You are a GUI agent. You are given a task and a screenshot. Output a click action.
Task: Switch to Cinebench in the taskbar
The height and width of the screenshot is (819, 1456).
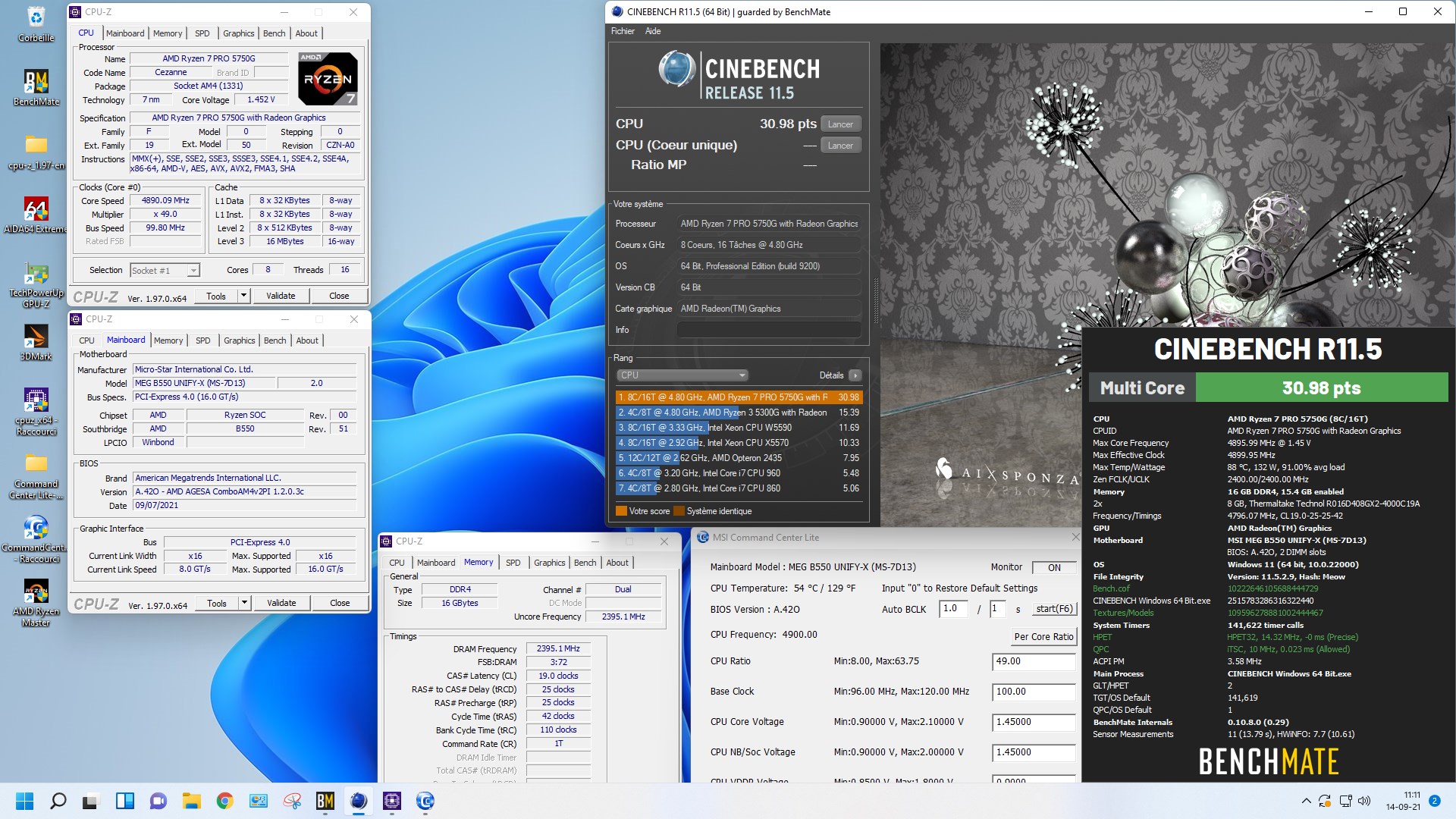(359, 801)
